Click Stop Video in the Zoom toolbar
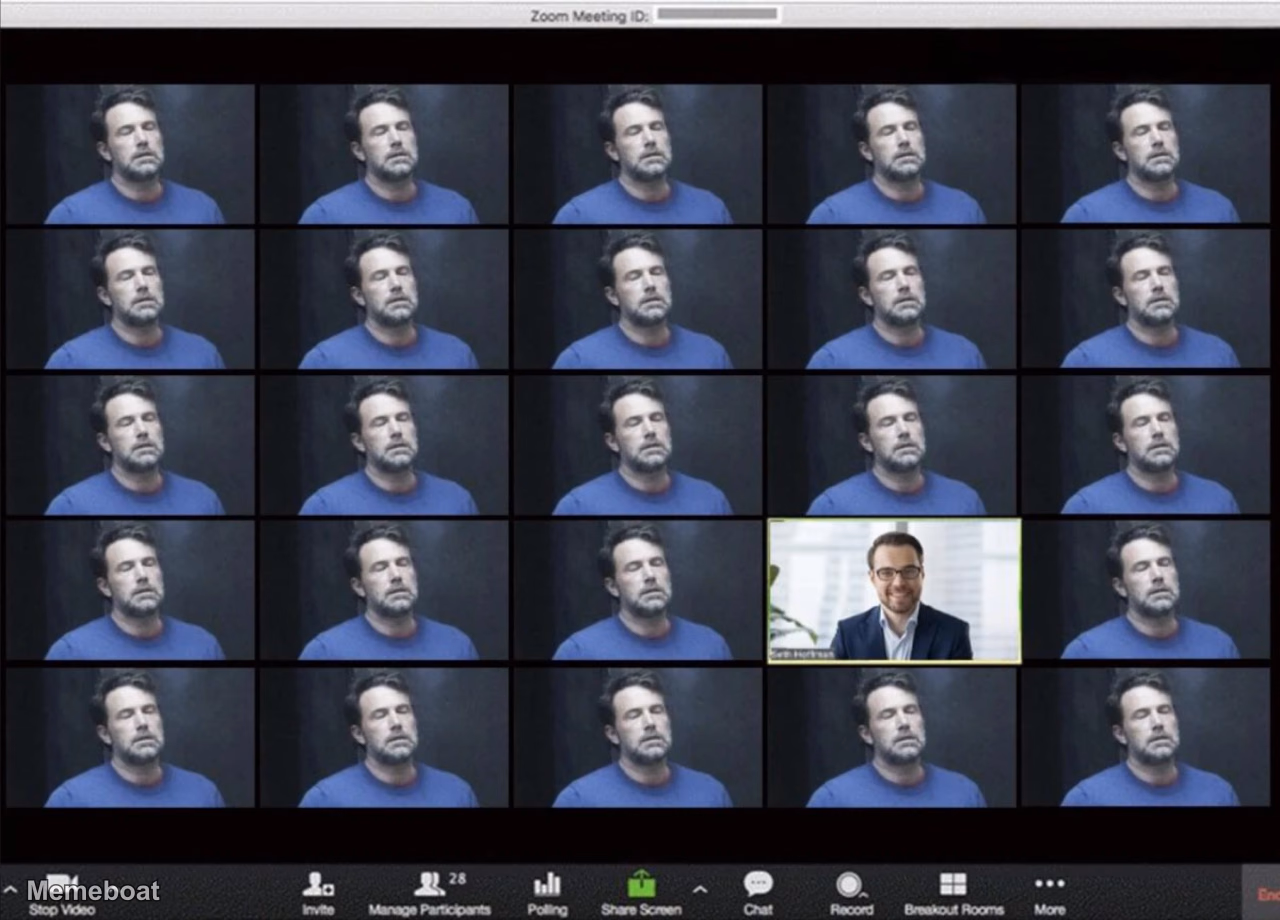This screenshot has height=920, width=1280. (62, 893)
